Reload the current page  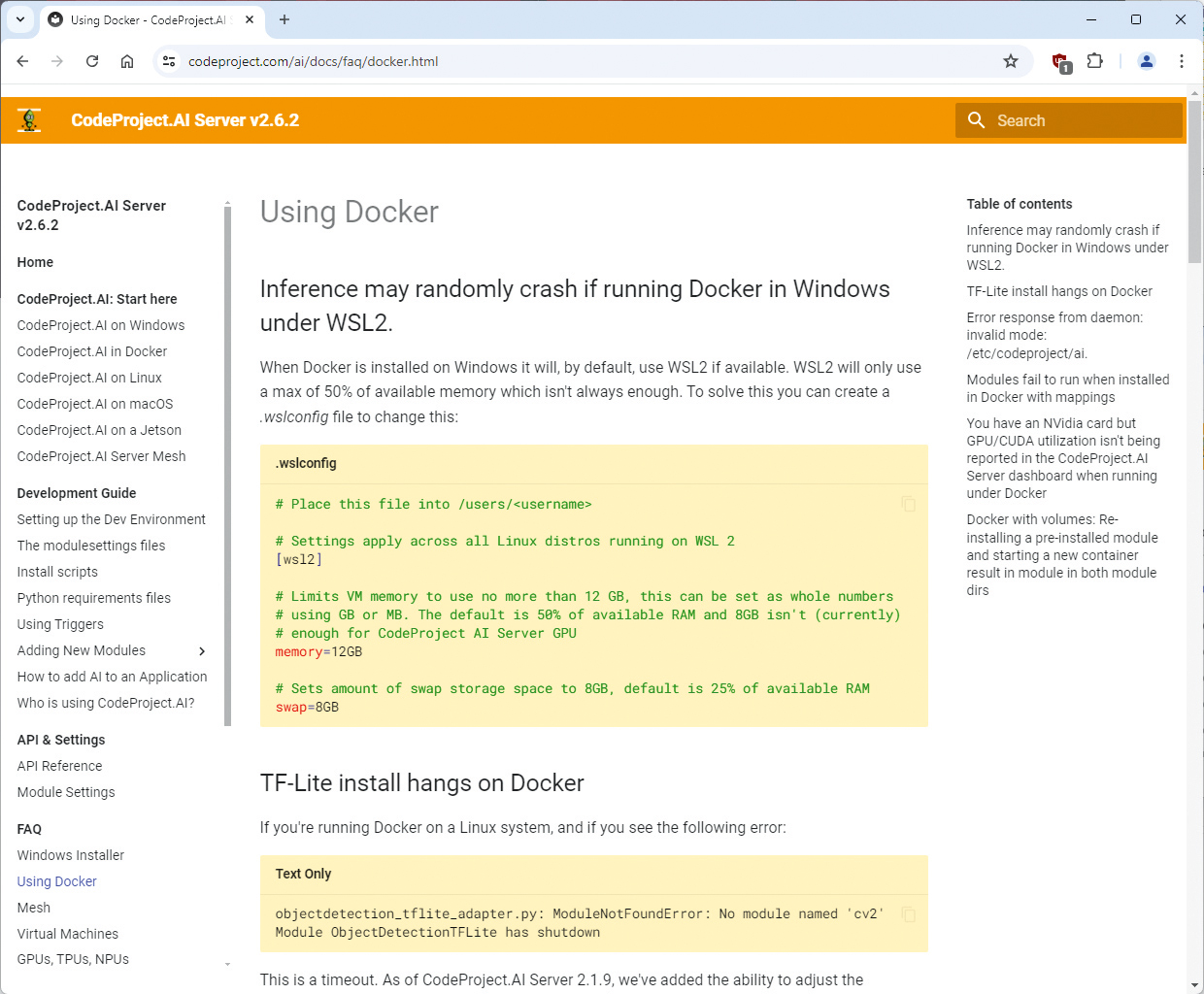[x=92, y=61]
